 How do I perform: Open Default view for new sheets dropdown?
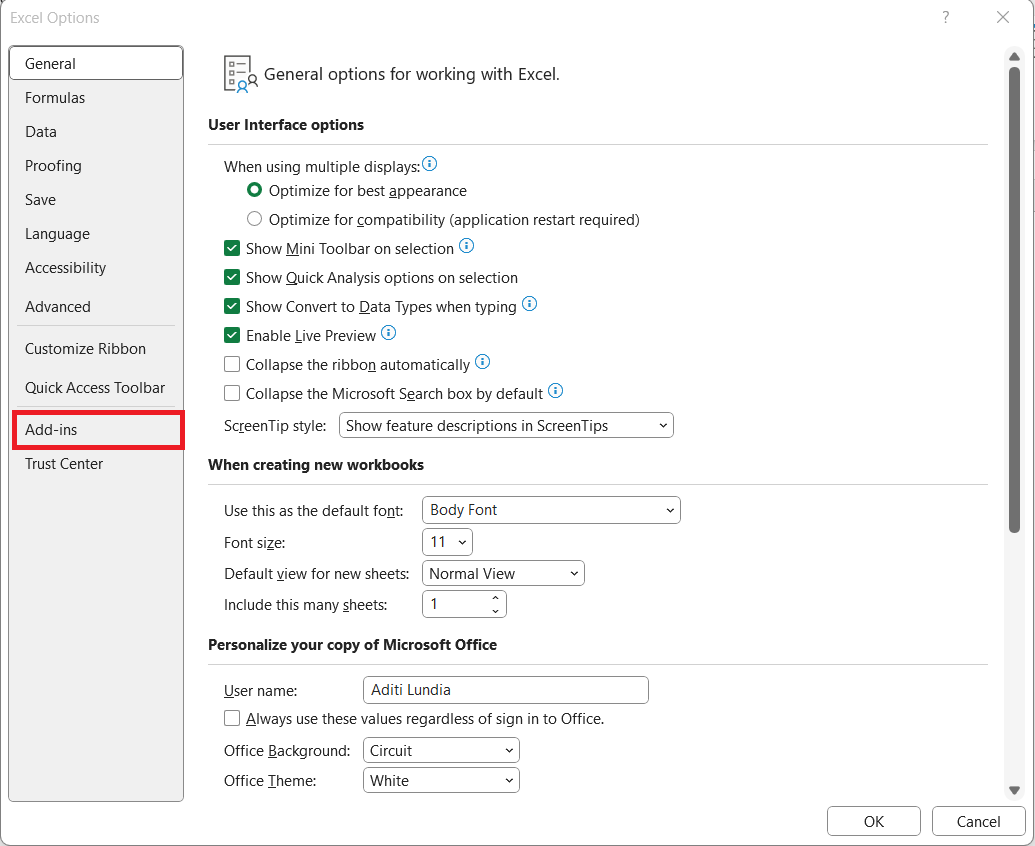tap(503, 573)
